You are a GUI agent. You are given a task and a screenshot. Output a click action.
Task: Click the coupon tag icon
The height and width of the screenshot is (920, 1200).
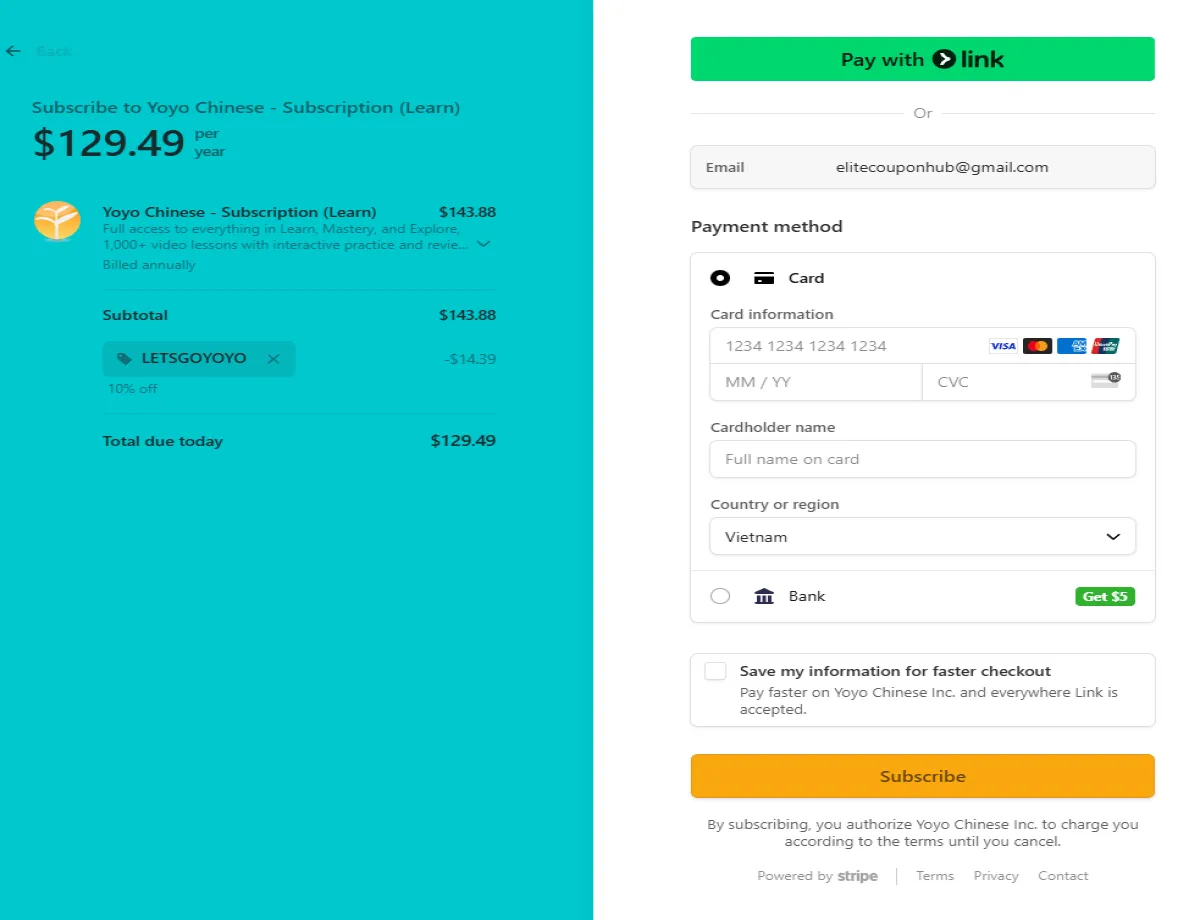(124, 359)
